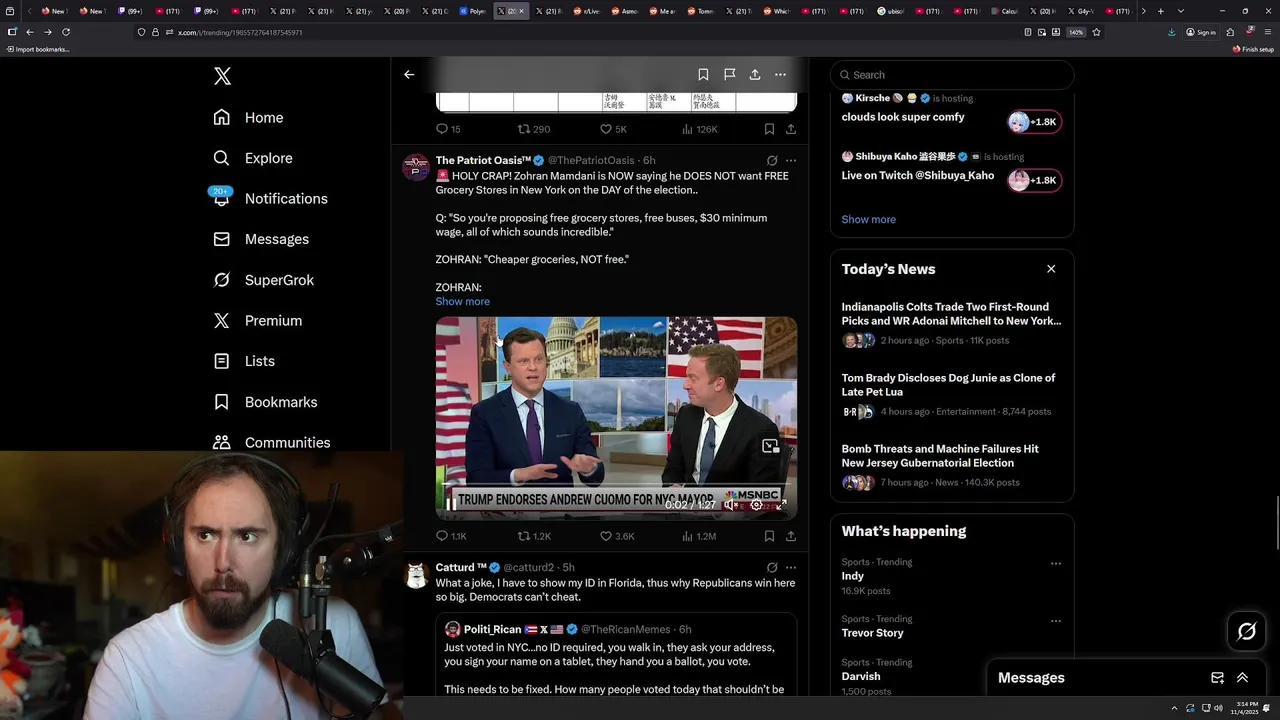
Task: Toggle picture-in-picture on the video
Action: (x=770, y=446)
